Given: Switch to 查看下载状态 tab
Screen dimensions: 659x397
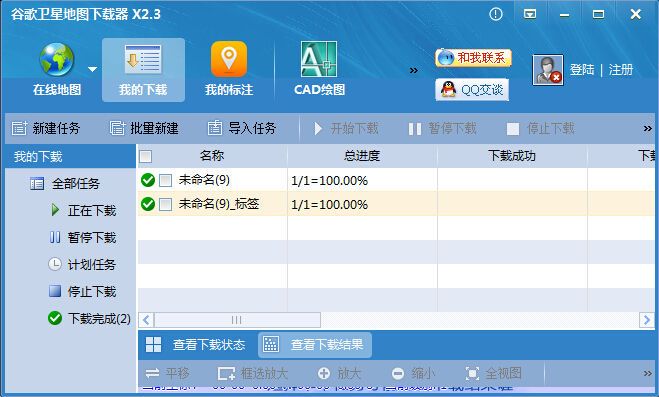Looking at the screenshot, I should [x=196, y=345].
